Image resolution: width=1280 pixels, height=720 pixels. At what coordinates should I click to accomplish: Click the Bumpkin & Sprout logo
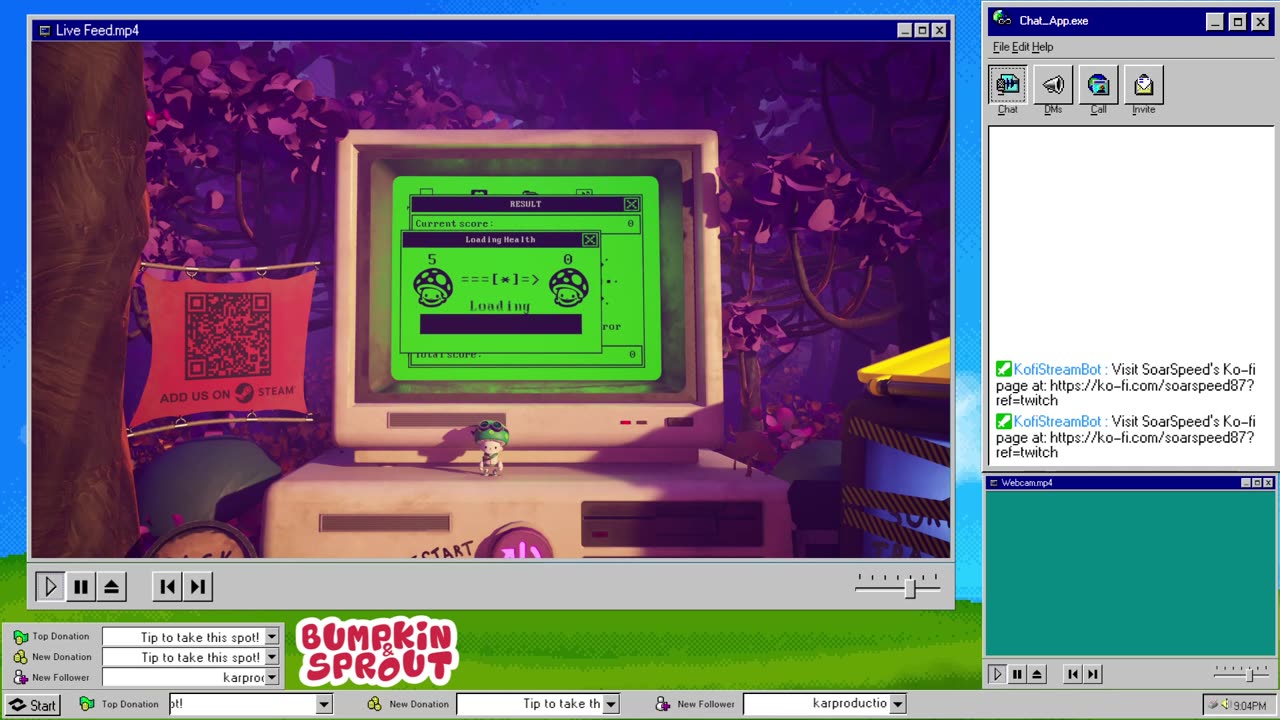point(377,651)
